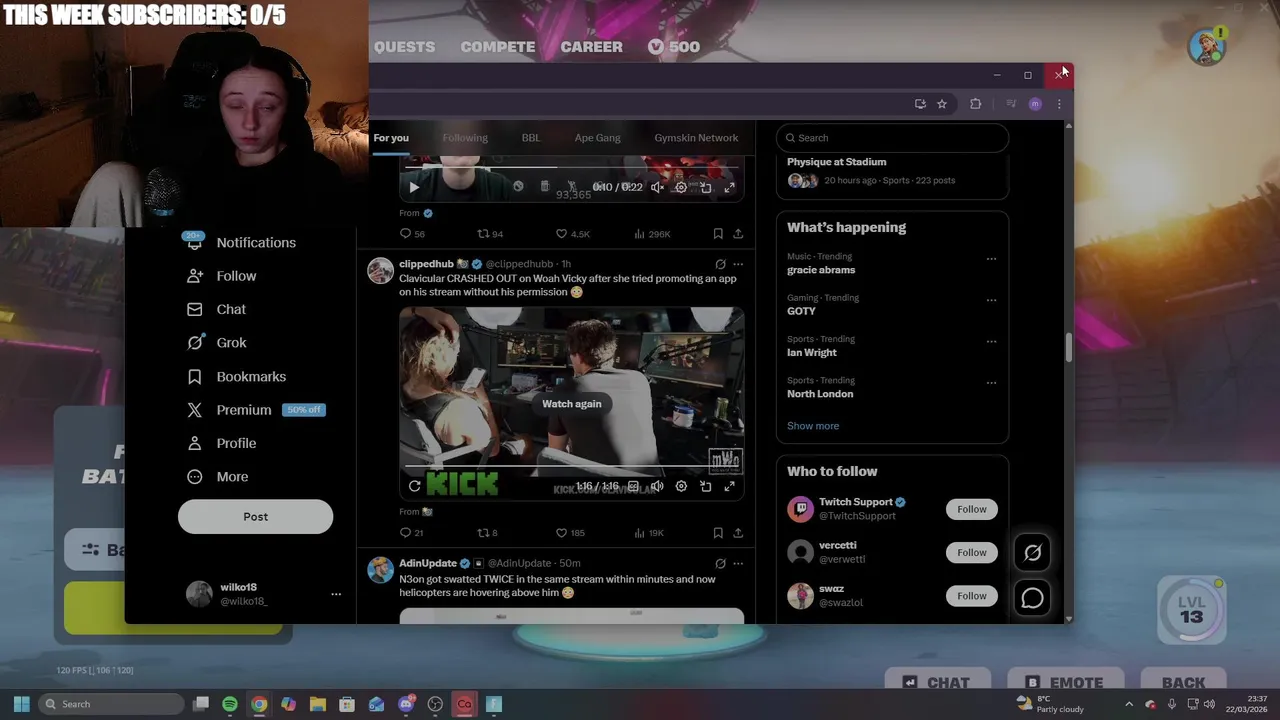
Task: Click the X Search field
Action: click(893, 138)
